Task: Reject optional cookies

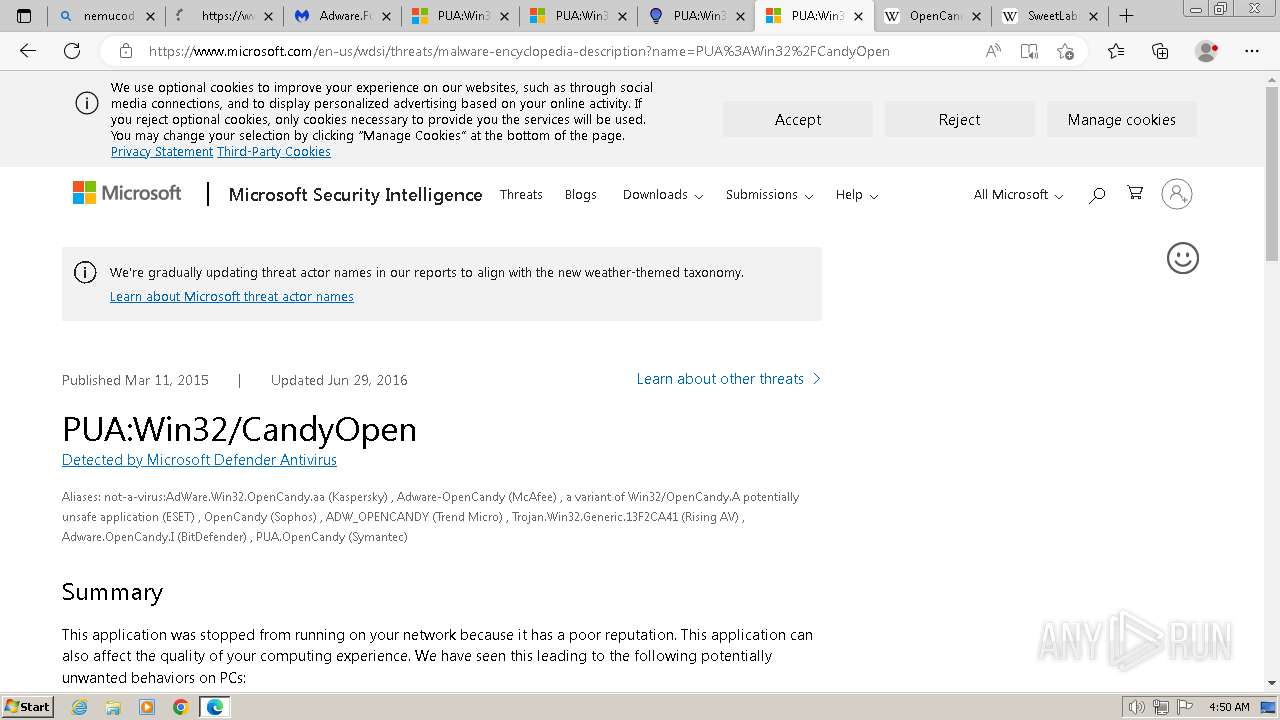Action: [960, 119]
